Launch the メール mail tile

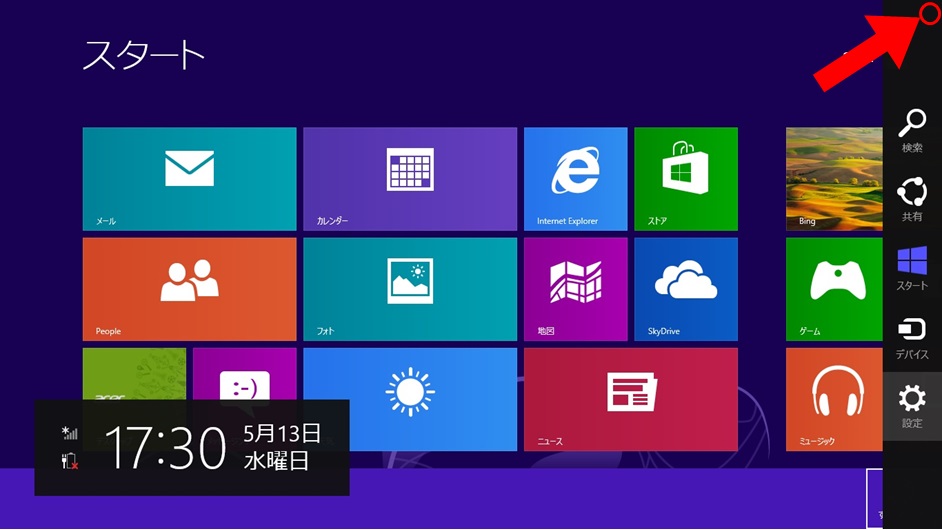(189, 178)
